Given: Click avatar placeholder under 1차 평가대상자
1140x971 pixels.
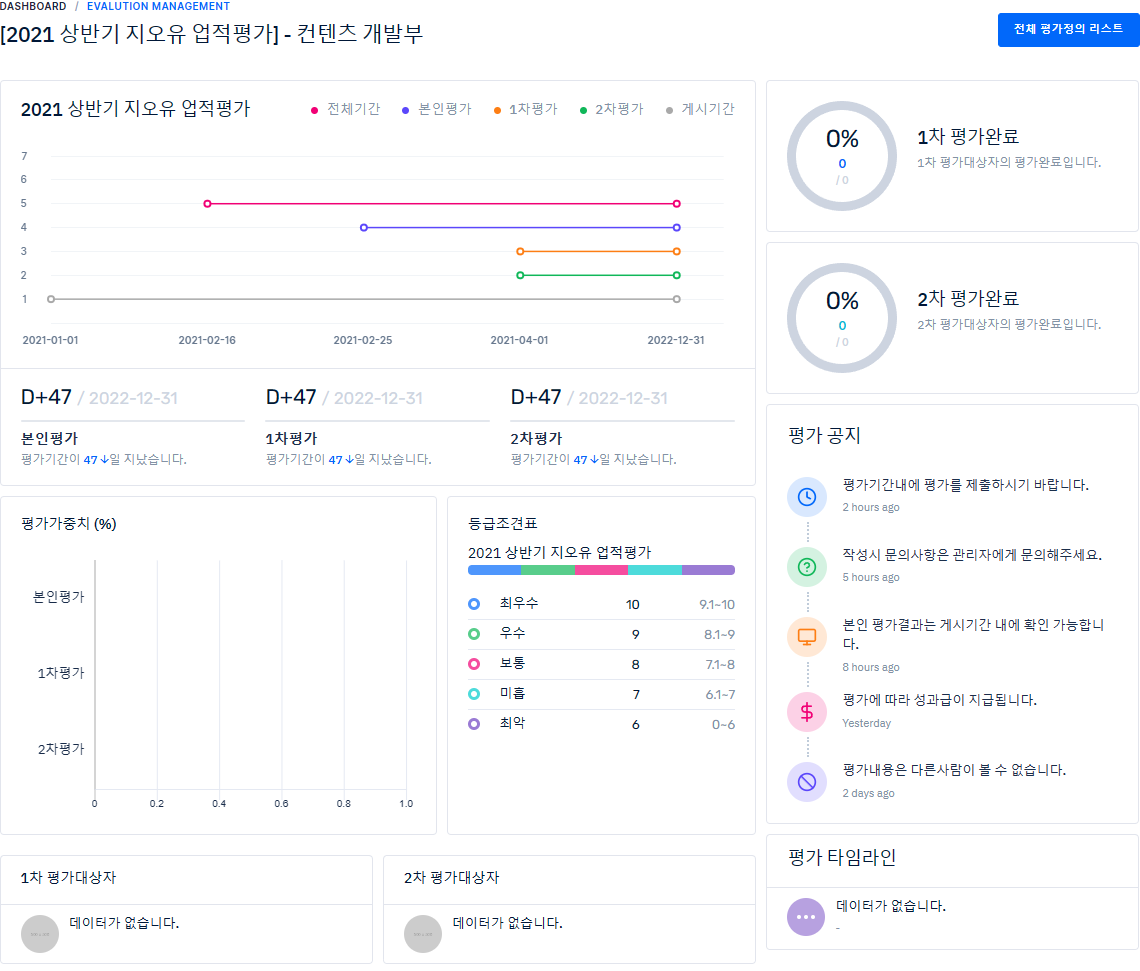Looking at the screenshot, I should (x=41, y=934).
